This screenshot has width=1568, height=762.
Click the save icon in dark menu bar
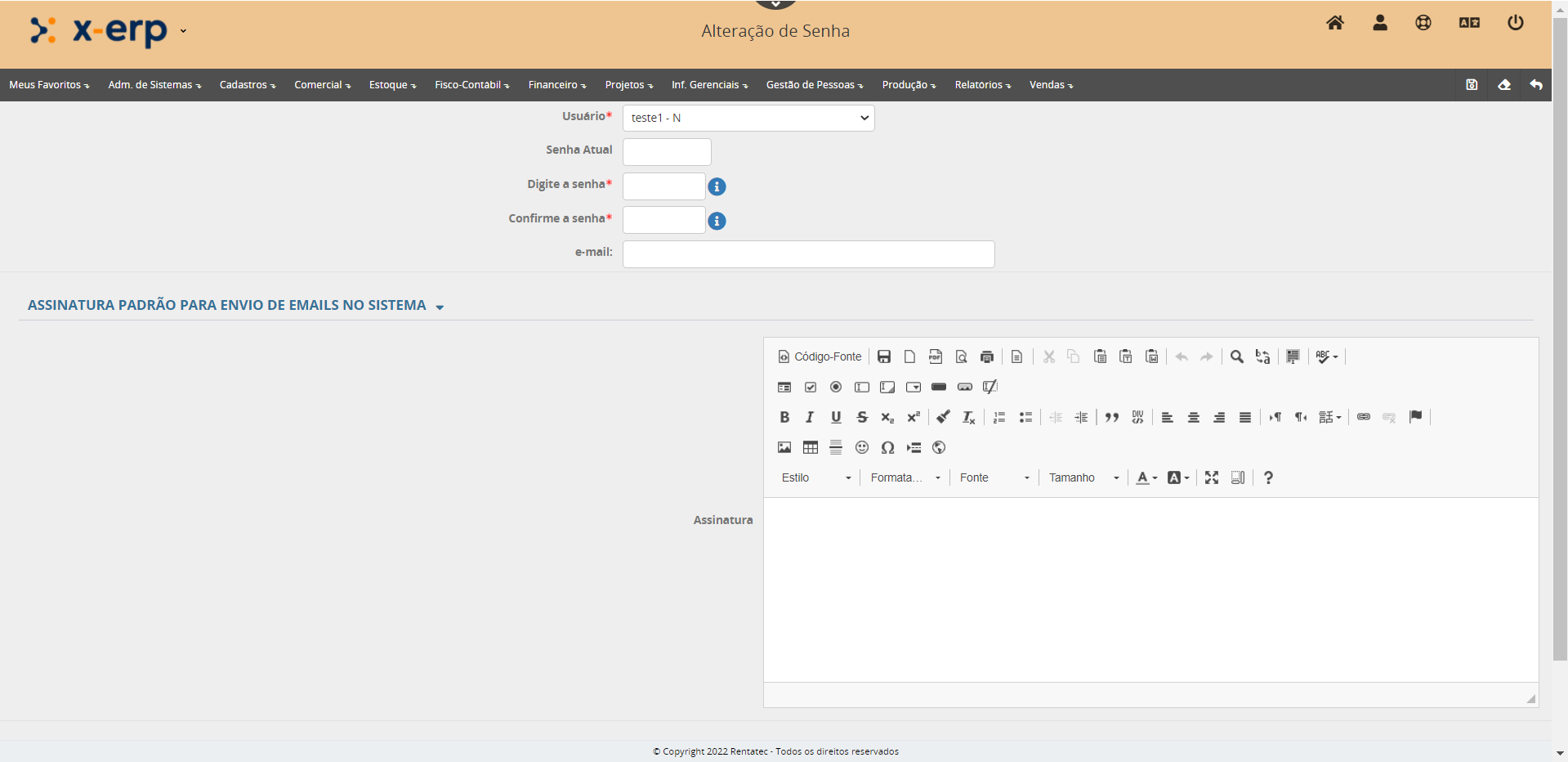(1472, 85)
